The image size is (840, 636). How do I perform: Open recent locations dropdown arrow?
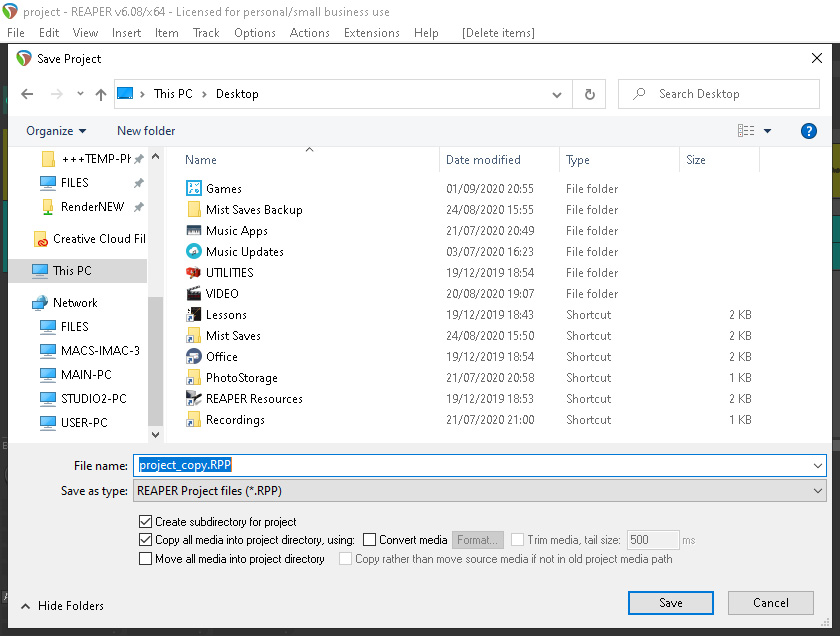coord(80,94)
